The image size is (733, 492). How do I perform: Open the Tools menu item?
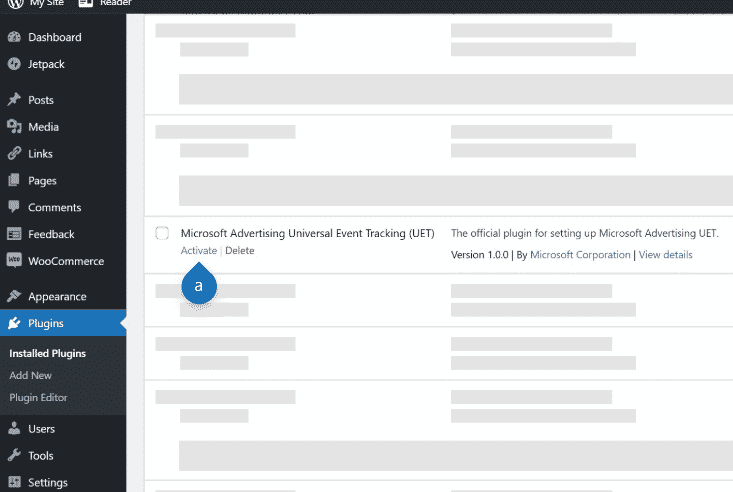63,455
